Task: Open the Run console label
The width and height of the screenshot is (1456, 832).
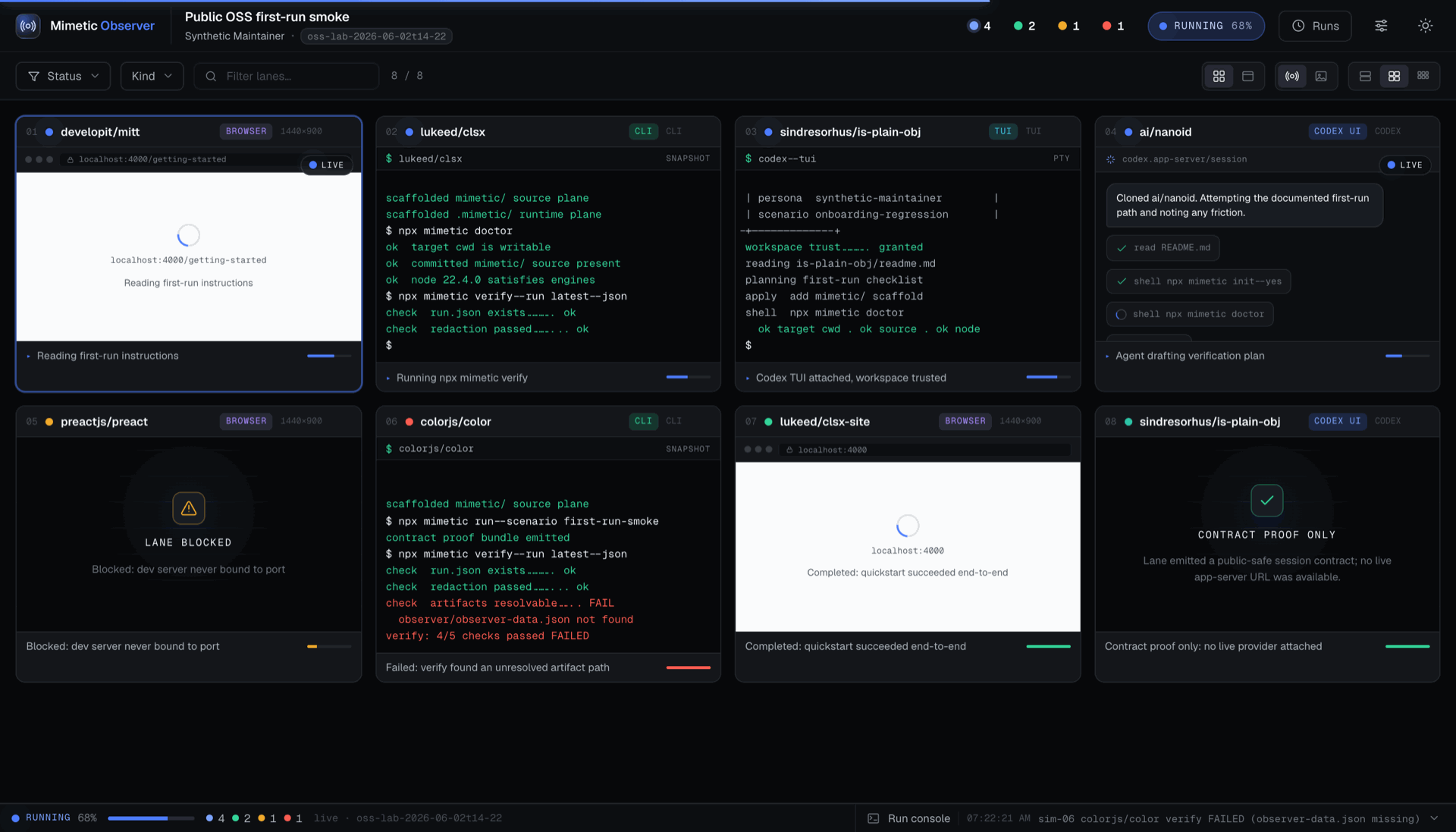Action: (x=919, y=818)
